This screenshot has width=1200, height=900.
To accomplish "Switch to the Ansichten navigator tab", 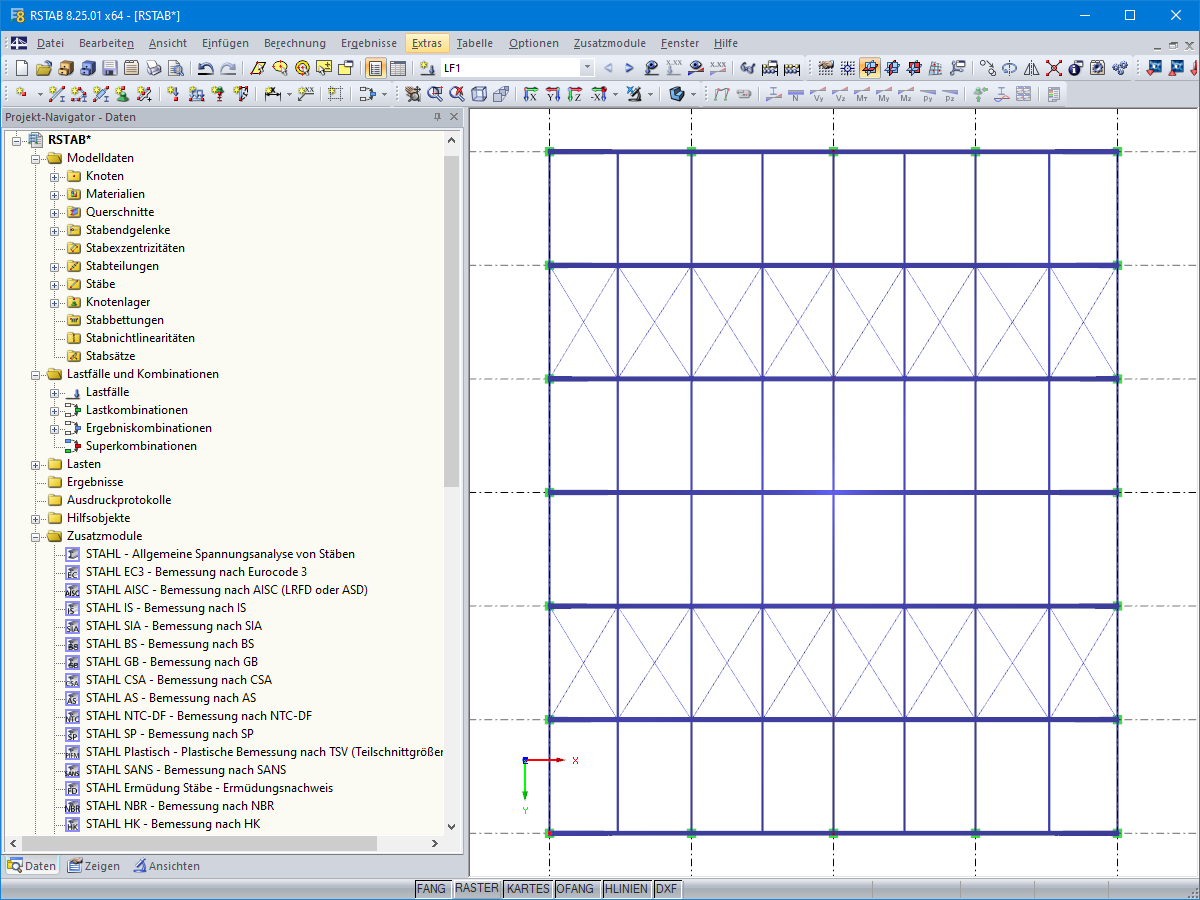I will (x=167, y=866).
